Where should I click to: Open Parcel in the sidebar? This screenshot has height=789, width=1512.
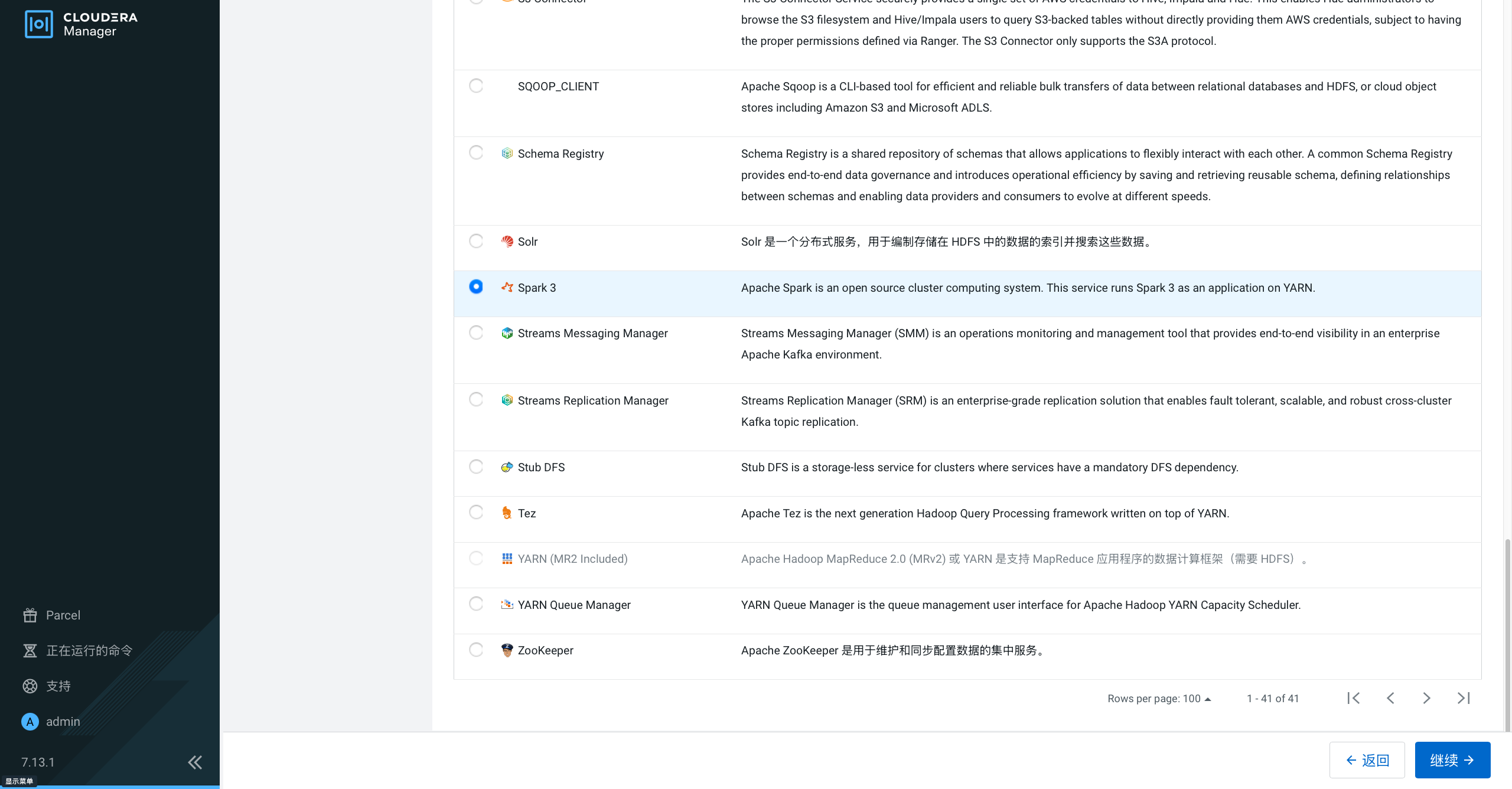coord(63,615)
